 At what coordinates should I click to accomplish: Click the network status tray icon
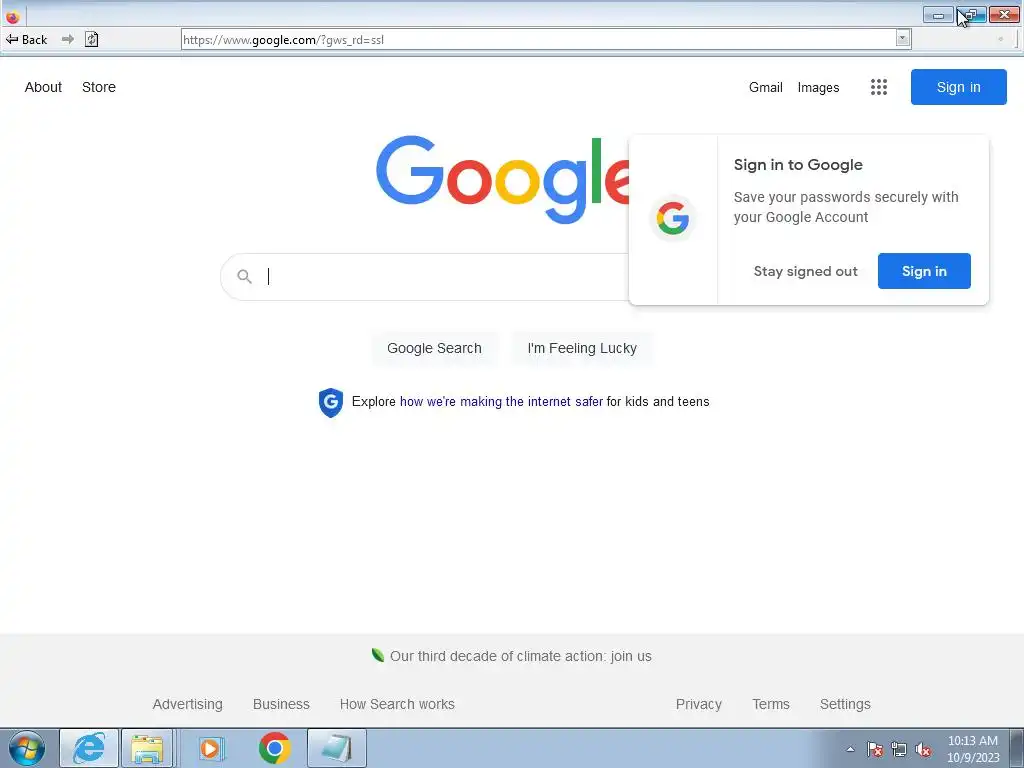[899, 749]
